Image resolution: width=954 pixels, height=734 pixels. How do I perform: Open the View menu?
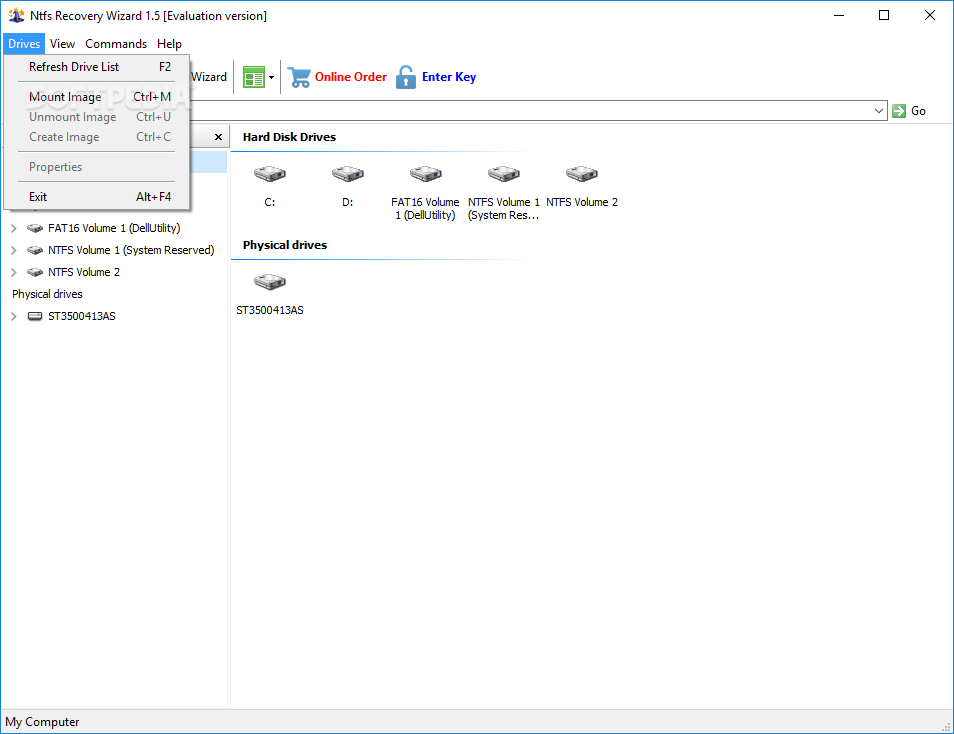click(62, 44)
